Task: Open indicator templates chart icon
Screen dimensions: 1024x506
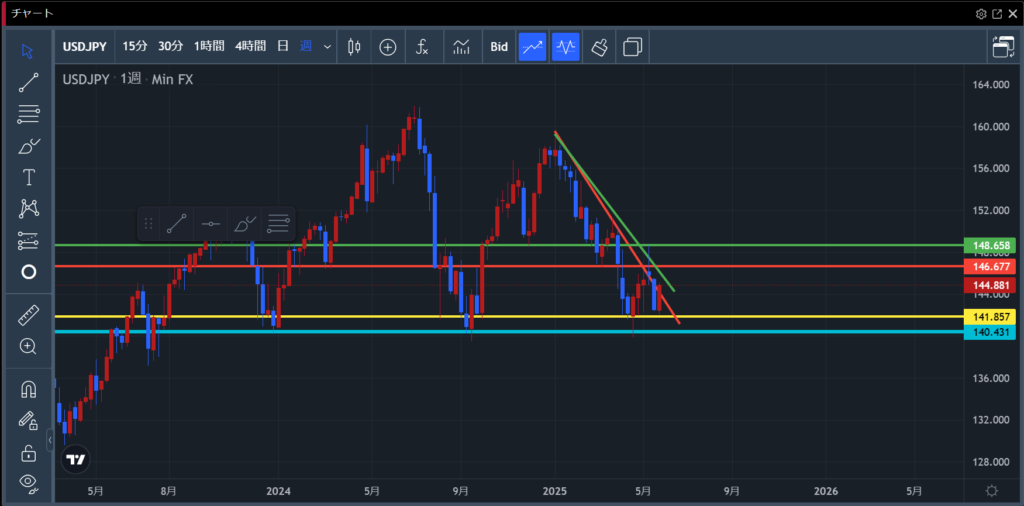Action: pyautogui.click(x=462, y=46)
